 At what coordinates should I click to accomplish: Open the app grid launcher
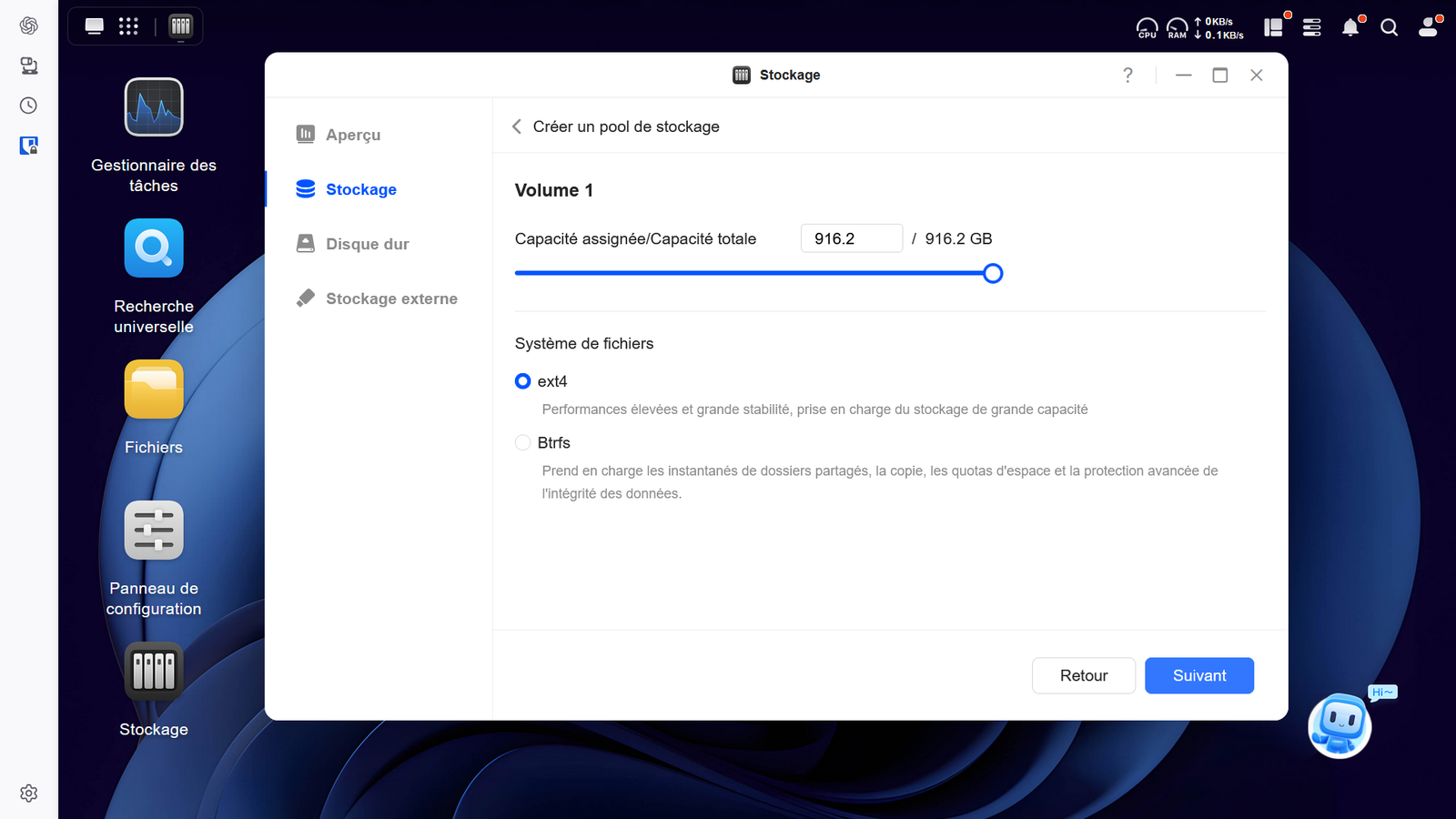click(129, 25)
